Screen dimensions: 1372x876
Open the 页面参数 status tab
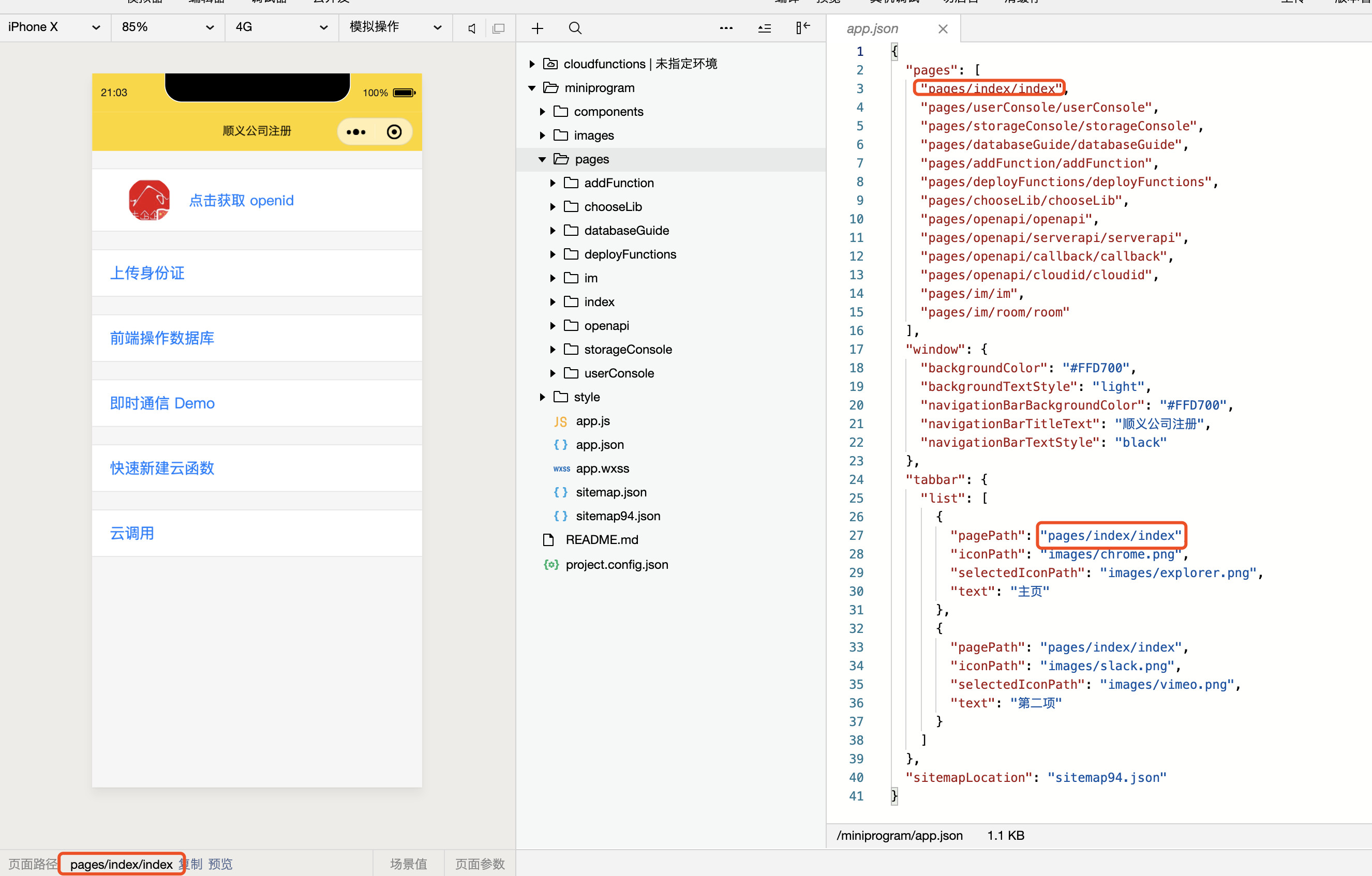[x=480, y=864]
